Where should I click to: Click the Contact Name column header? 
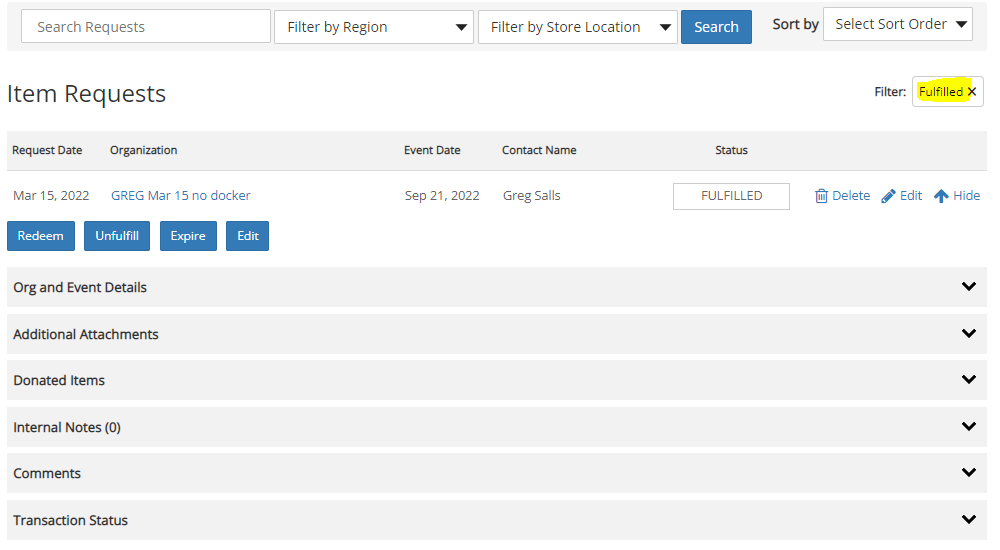pyautogui.click(x=539, y=151)
